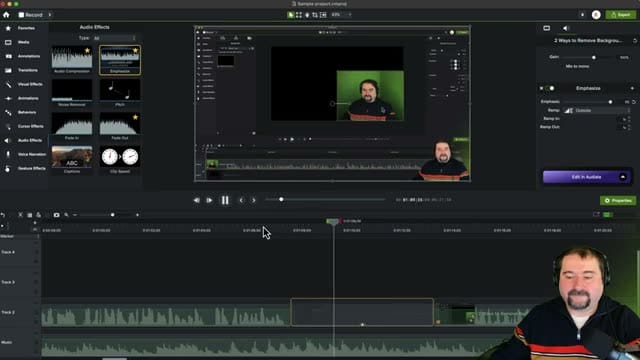640x360 pixels.
Task: Select the Edit arrow tool above canvas
Action: pos(291,15)
